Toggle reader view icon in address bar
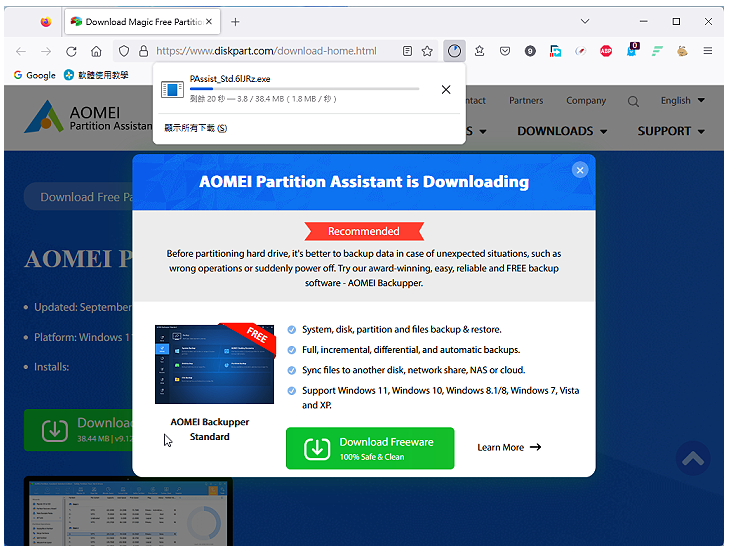The width and height of the screenshot is (729, 551). (407, 51)
